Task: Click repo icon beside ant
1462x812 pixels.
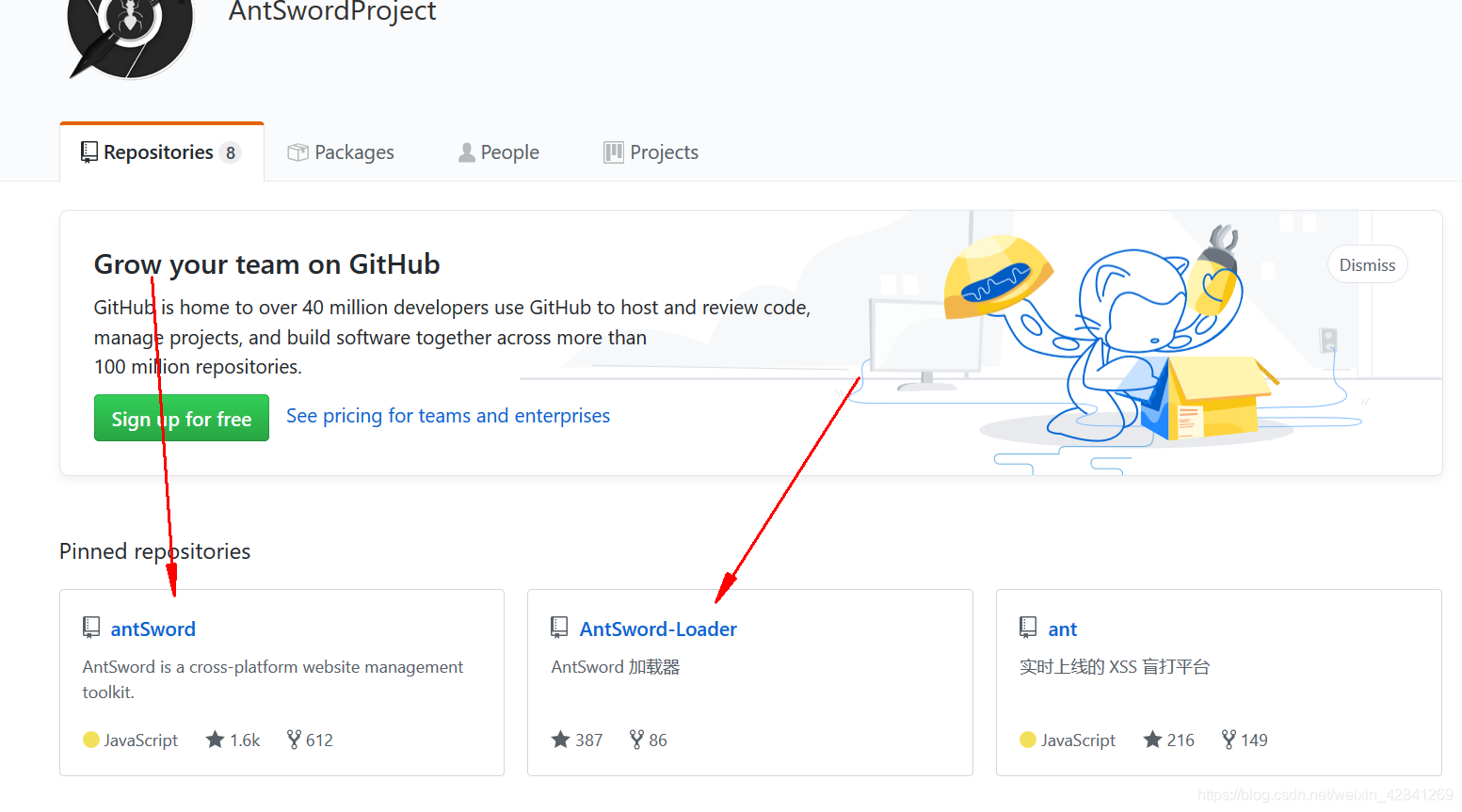Action: point(1028,628)
